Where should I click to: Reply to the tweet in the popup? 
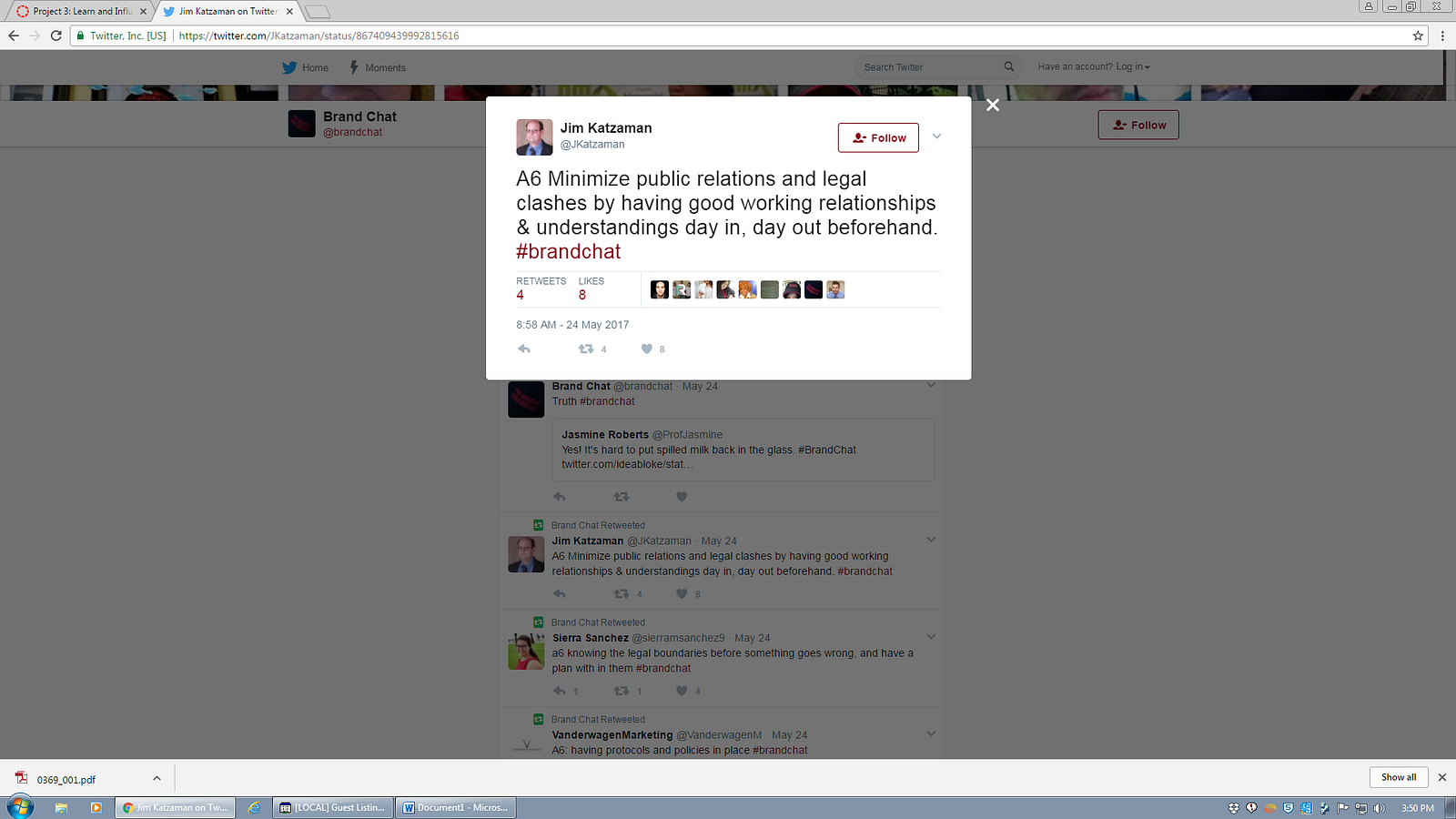524,349
